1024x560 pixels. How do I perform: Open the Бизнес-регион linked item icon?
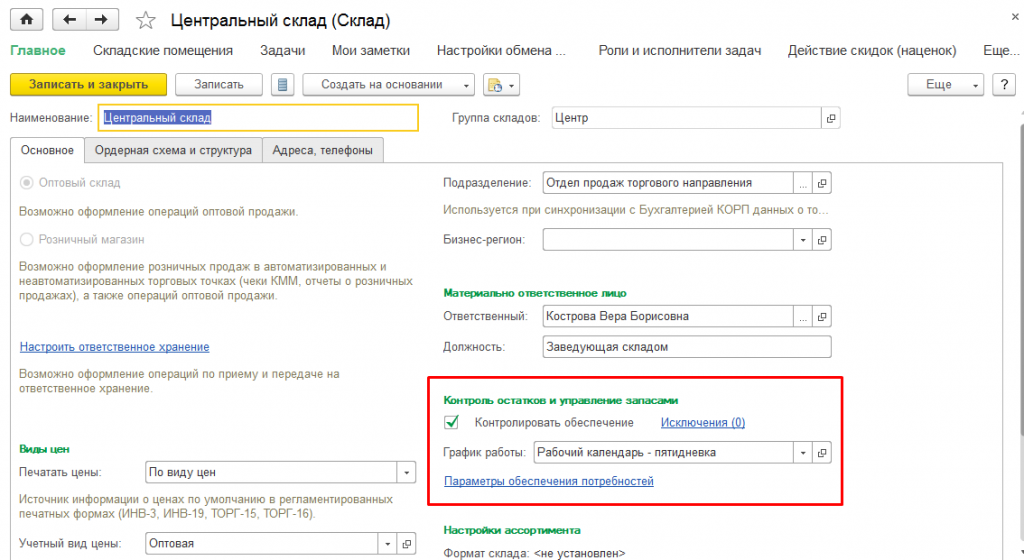pos(822,240)
